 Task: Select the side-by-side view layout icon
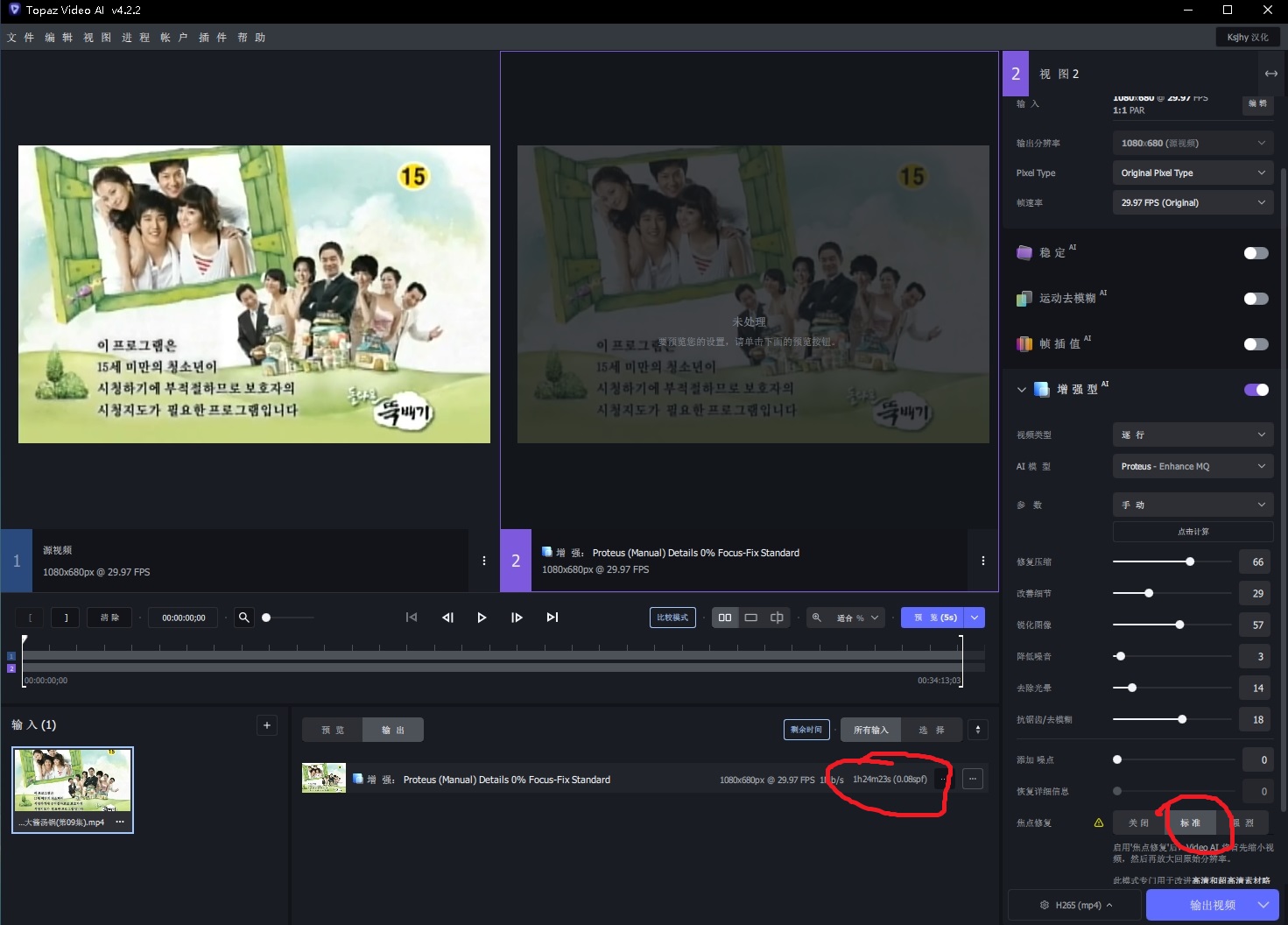pyautogui.click(x=725, y=618)
